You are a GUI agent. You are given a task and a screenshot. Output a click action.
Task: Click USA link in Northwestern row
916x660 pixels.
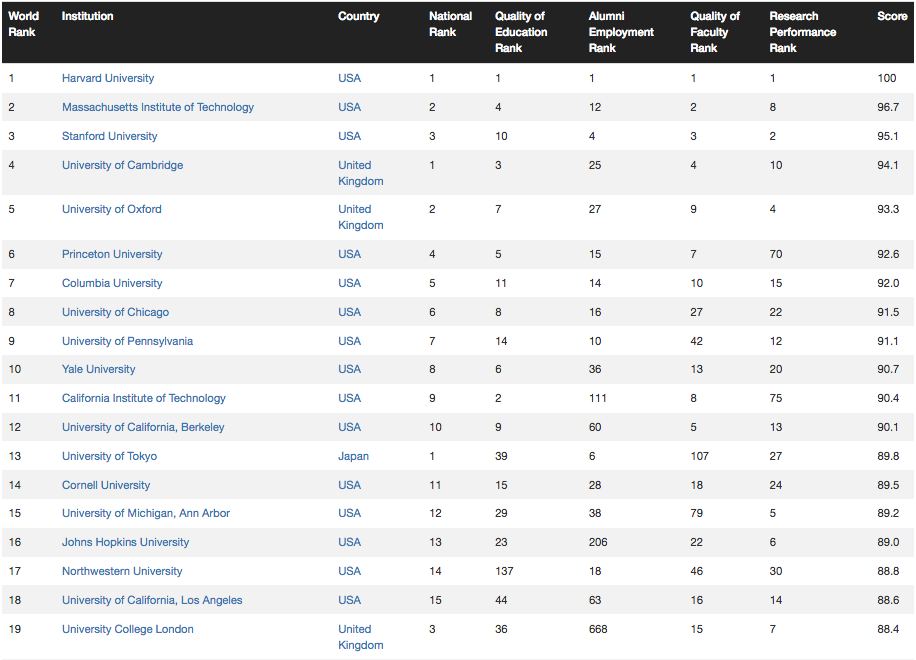click(x=349, y=571)
